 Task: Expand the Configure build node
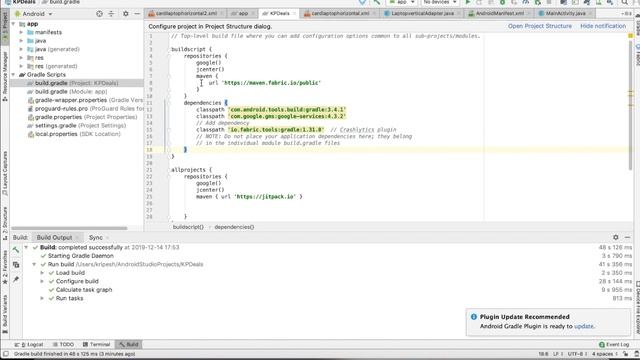click(x=42, y=281)
